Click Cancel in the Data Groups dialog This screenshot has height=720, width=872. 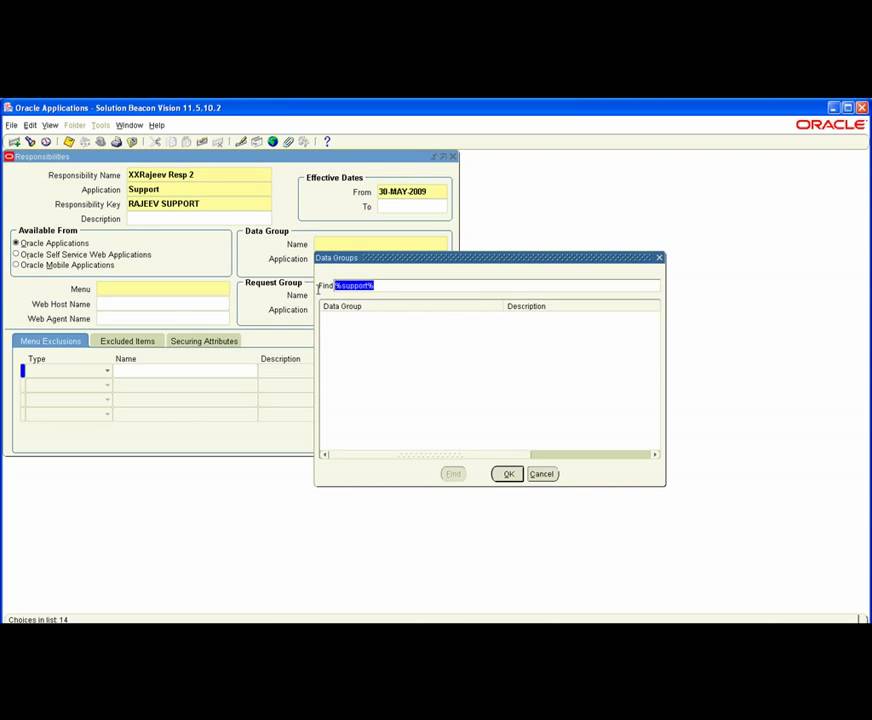[x=542, y=474]
